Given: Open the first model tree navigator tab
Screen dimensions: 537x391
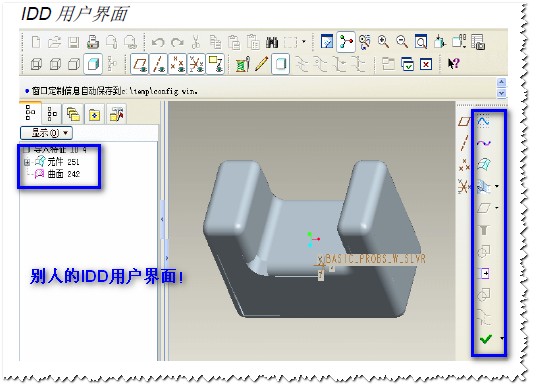Looking at the screenshot, I should click(x=30, y=113).
